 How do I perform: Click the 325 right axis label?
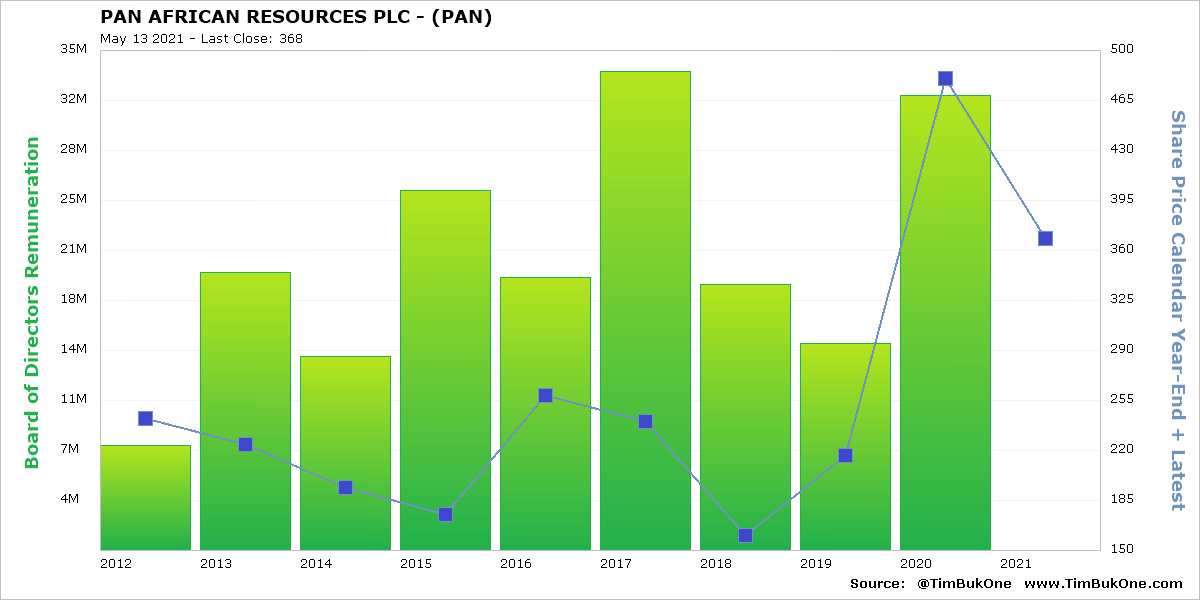[x=1121, y=299]
